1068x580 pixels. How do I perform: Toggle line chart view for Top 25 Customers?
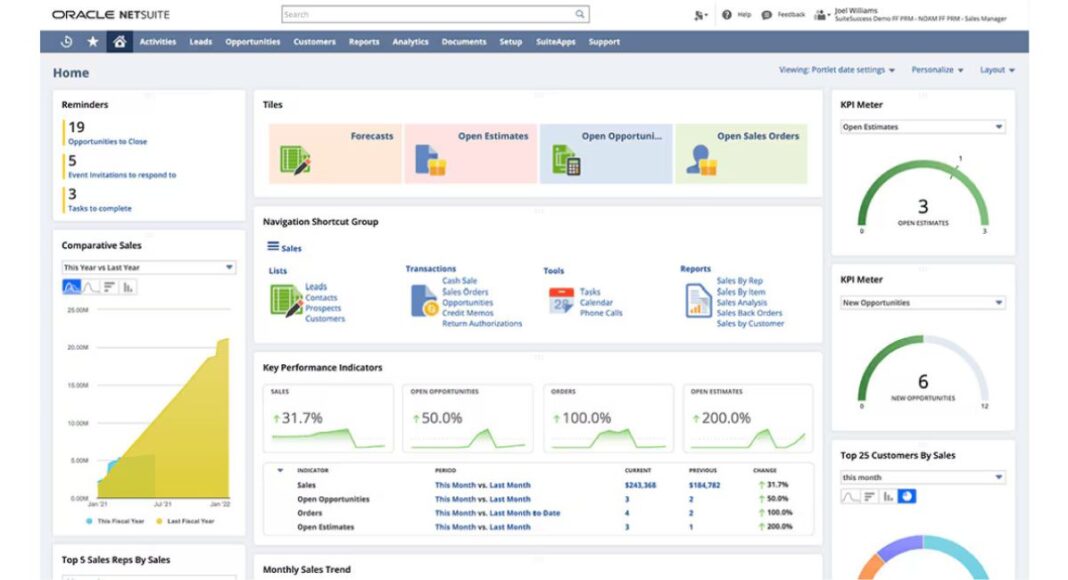(x=849, y=495)
